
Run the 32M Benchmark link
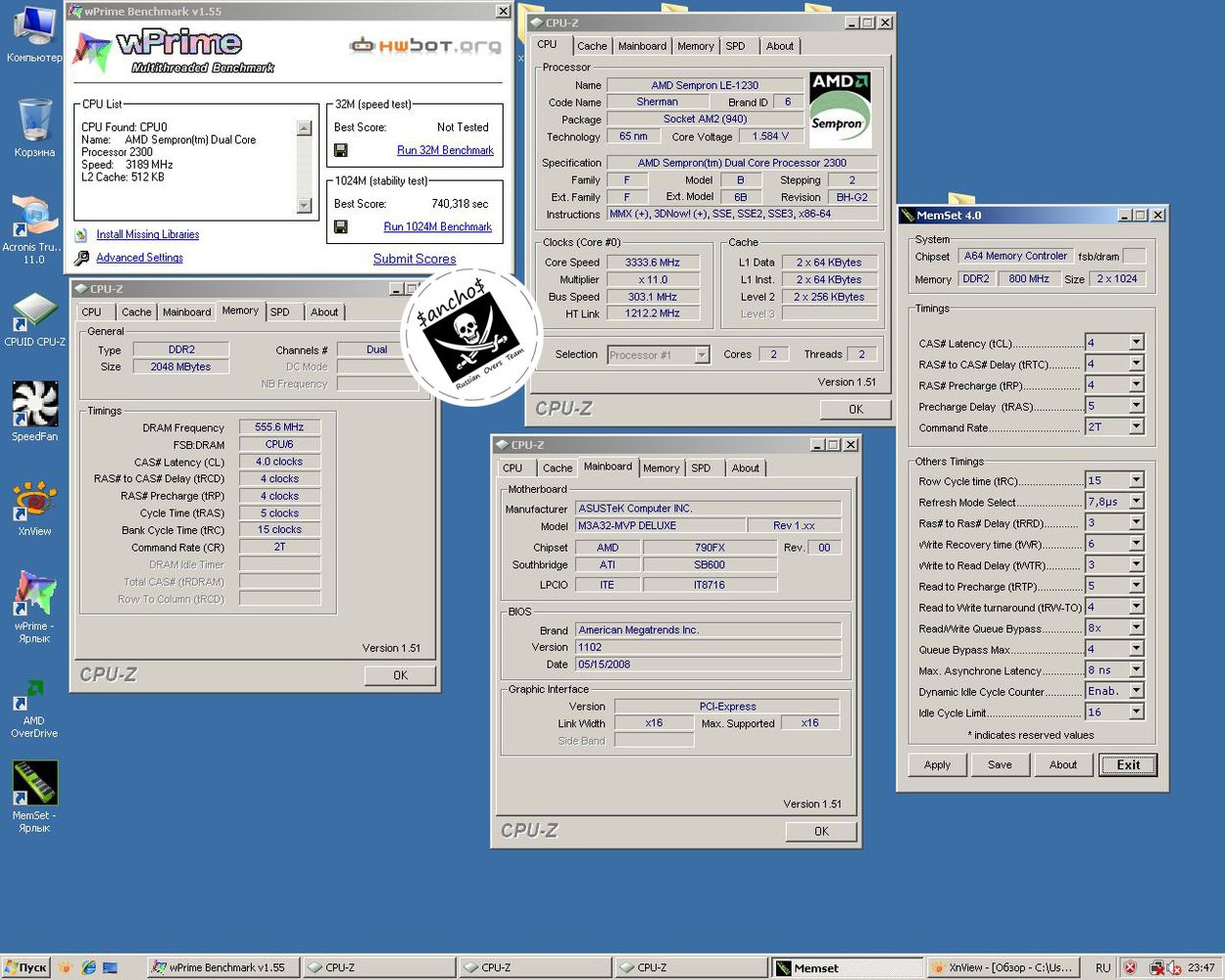click(445, 150)
